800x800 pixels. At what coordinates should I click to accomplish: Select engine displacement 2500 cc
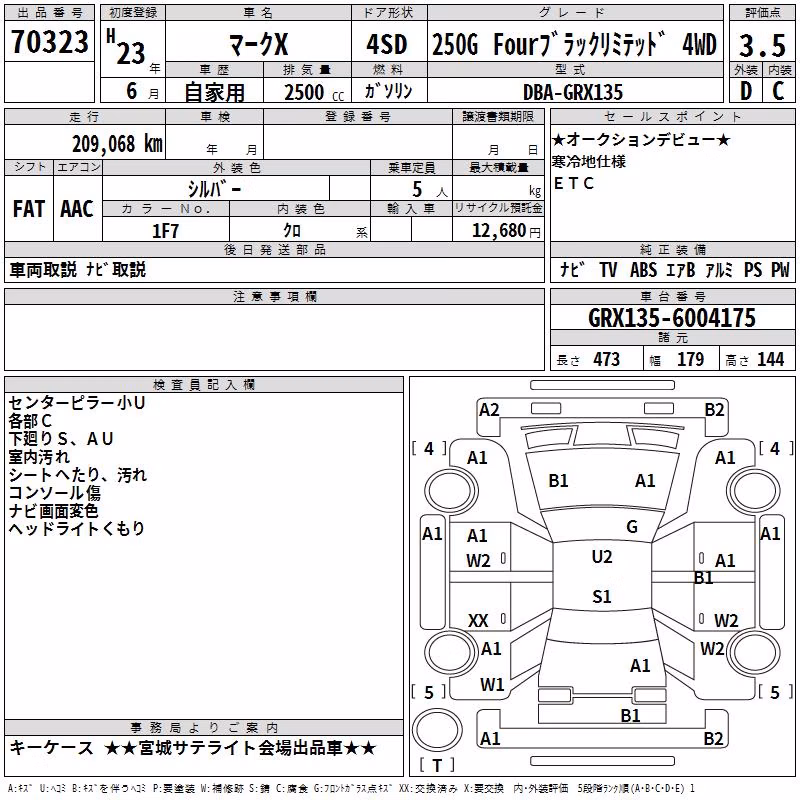point(314,92)
